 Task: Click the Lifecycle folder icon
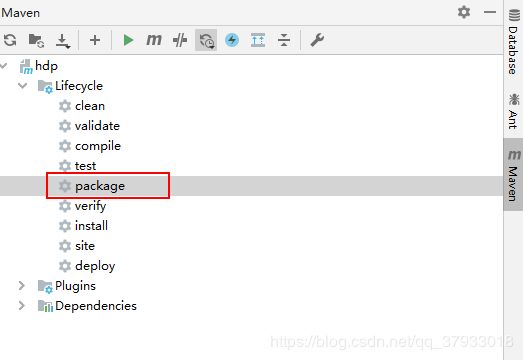click(x=45, y=86)
